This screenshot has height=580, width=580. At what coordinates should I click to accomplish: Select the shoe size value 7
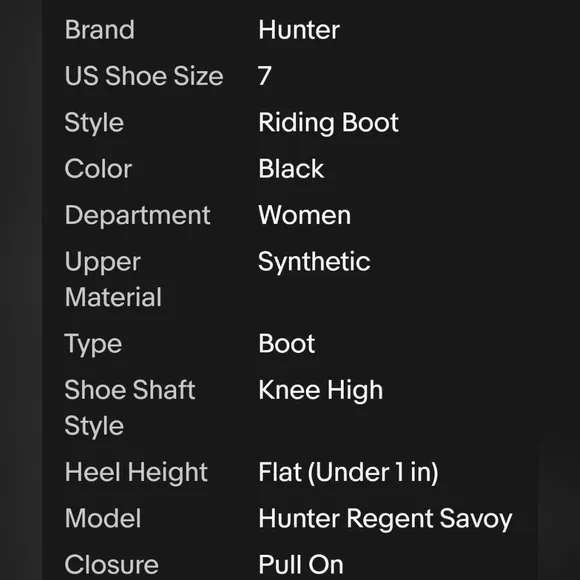click(265, 76)
